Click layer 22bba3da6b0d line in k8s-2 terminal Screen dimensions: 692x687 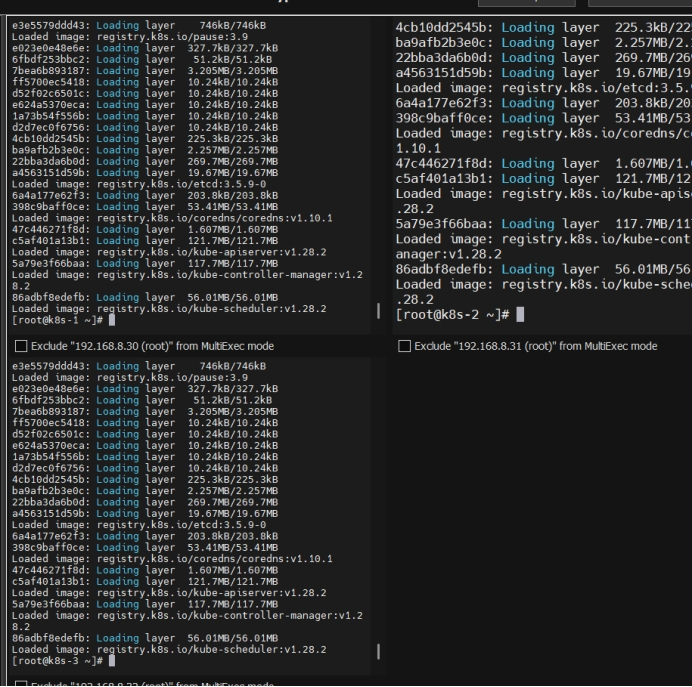pyautogui.click(x=544, y=57)
